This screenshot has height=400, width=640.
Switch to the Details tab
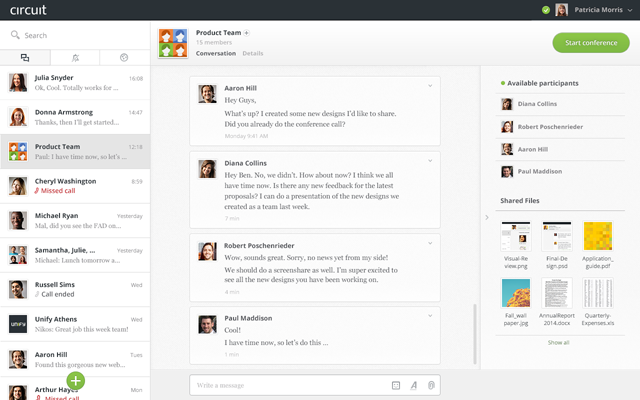click(253, 53)
